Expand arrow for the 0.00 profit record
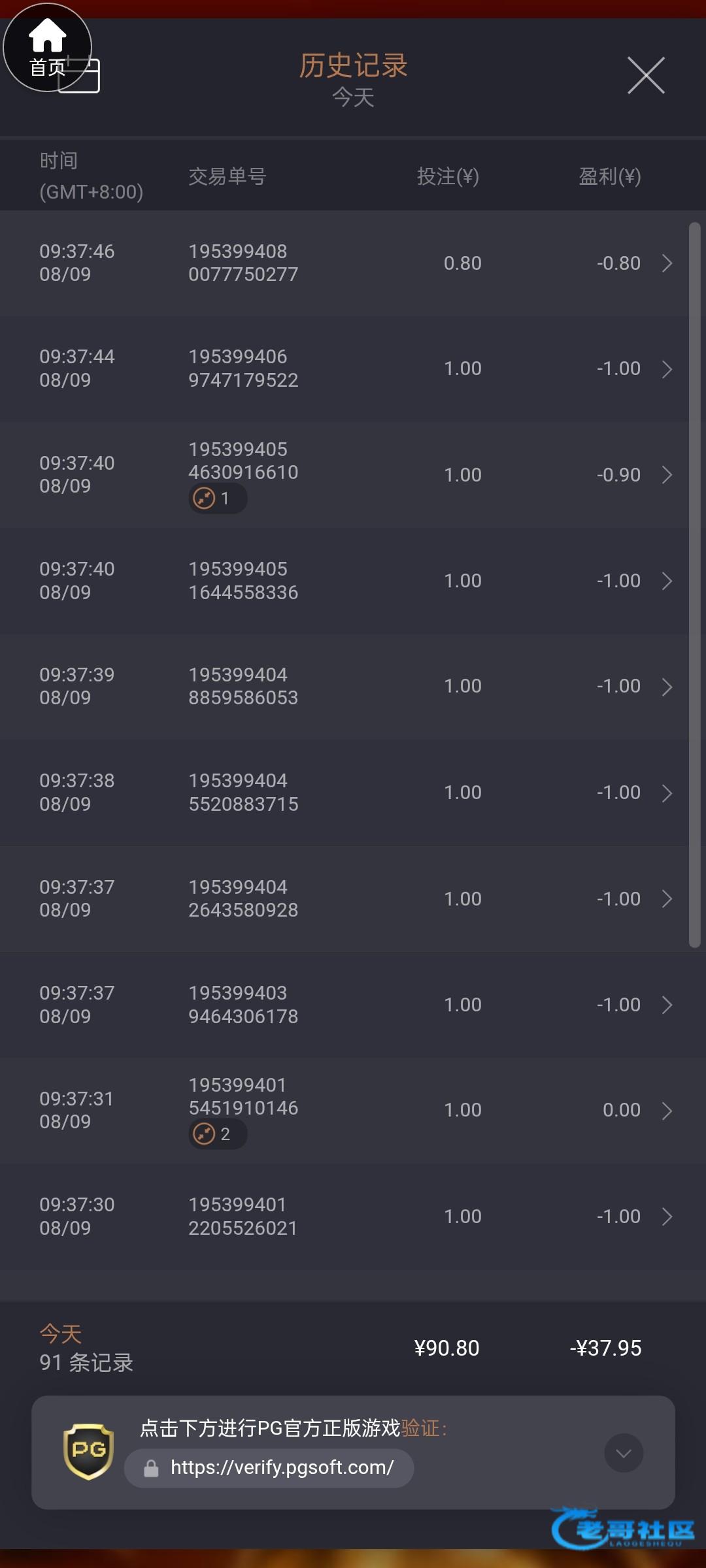The width and height of the screenshot is (706, 1568). [667, 1111]
